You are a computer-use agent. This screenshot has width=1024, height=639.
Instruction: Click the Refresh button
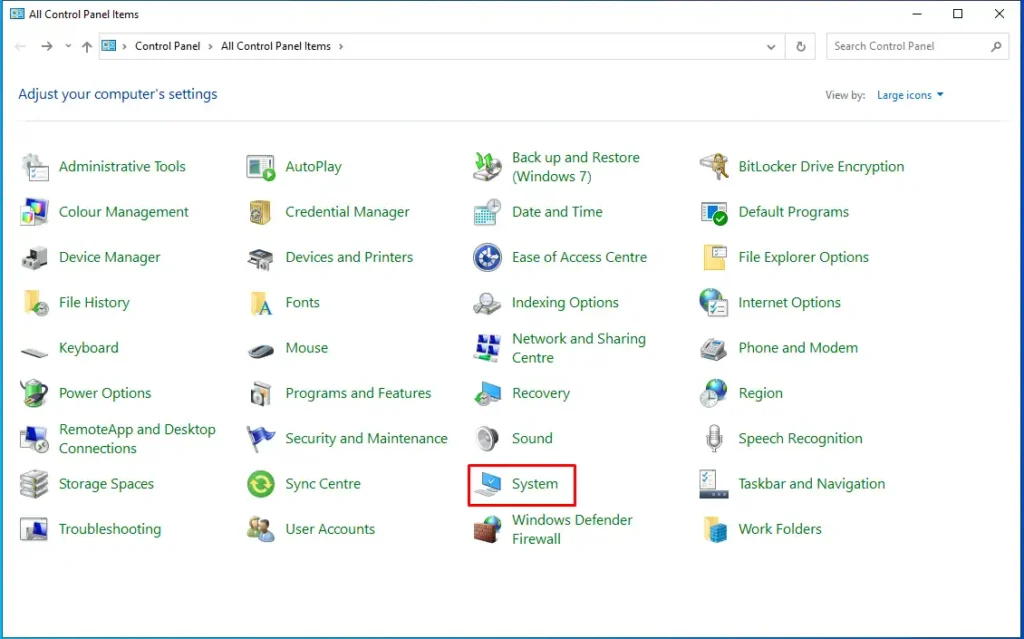[x=800, y=47]
